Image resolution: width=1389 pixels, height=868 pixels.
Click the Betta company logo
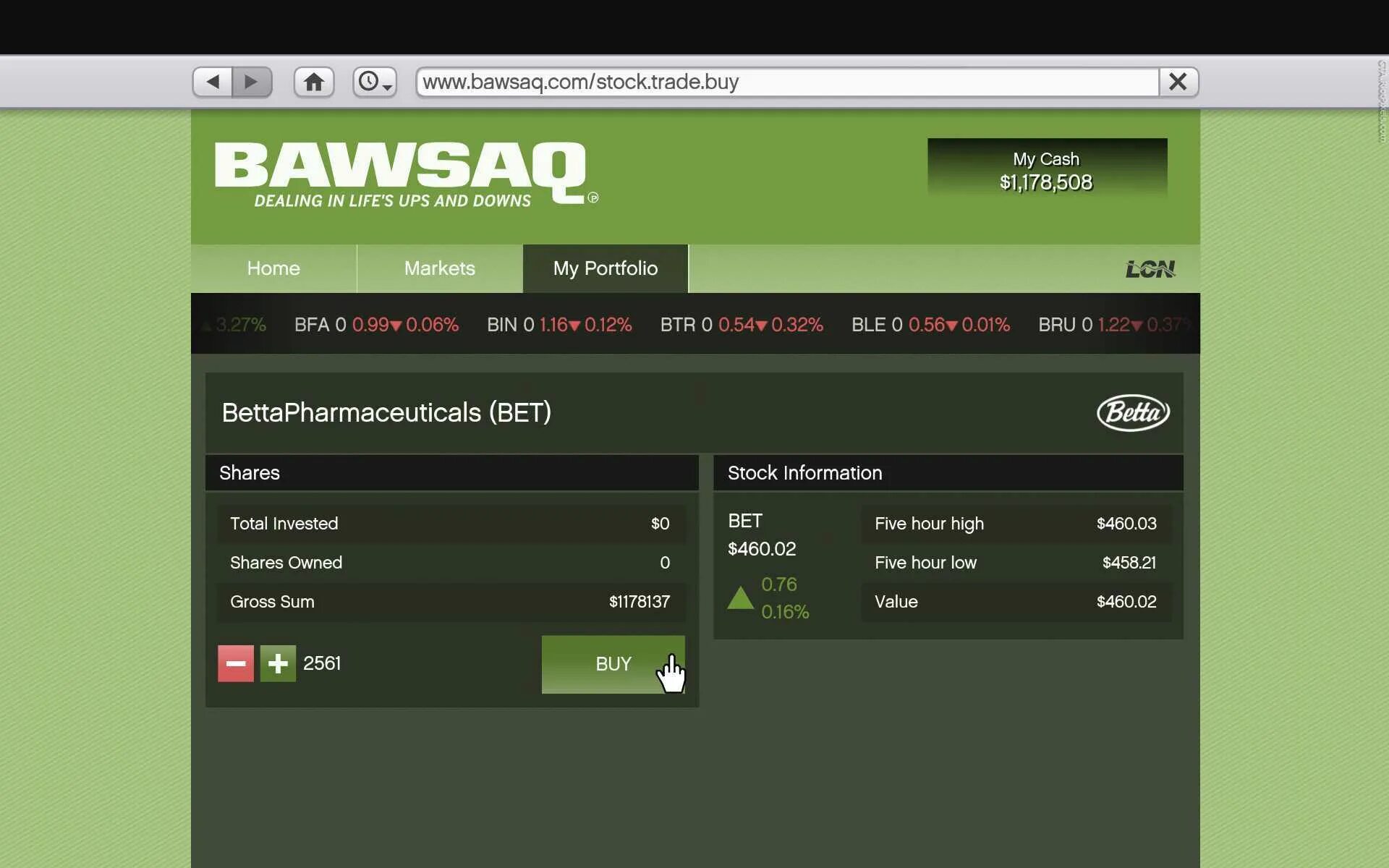[x=1133, y=412]
